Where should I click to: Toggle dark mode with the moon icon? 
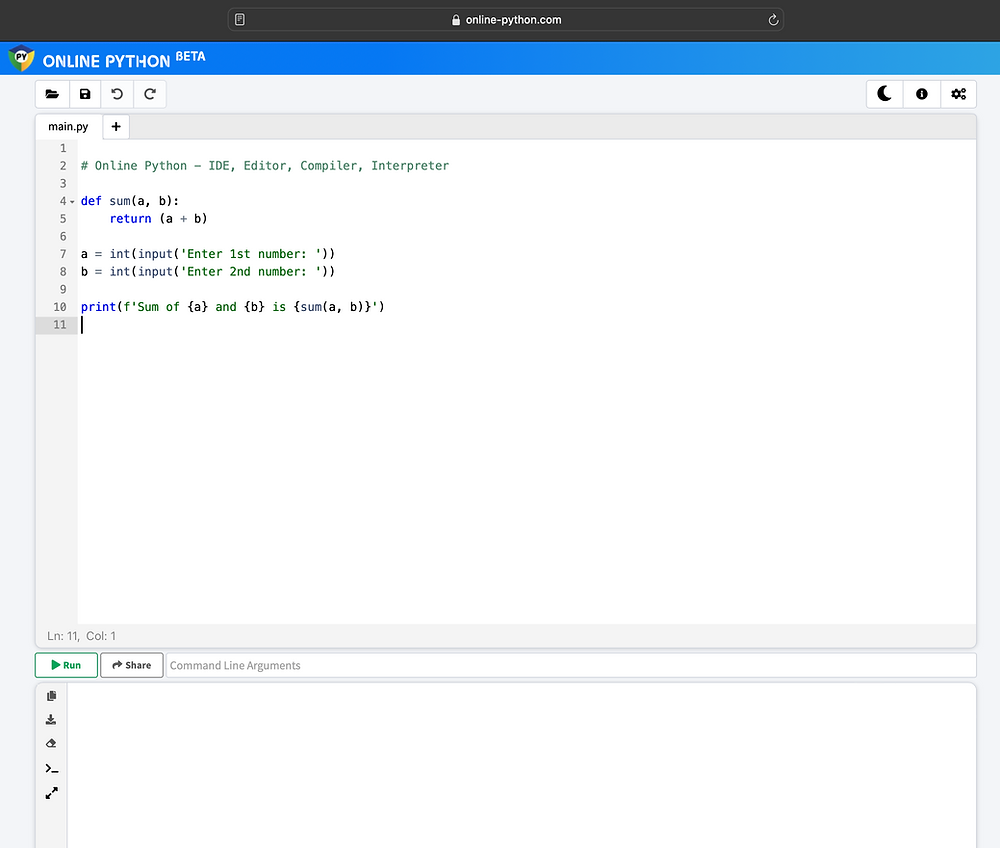885,94
